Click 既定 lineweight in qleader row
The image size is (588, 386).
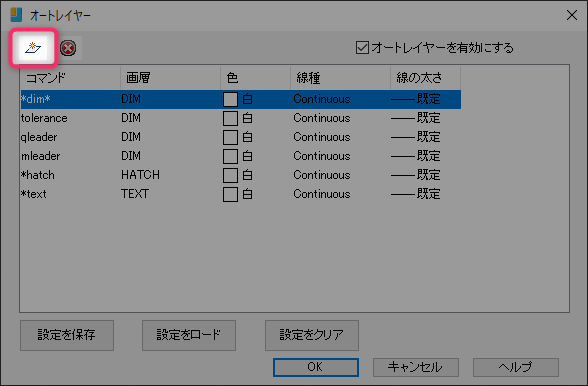pyautogui.click(x=416, y=137)
